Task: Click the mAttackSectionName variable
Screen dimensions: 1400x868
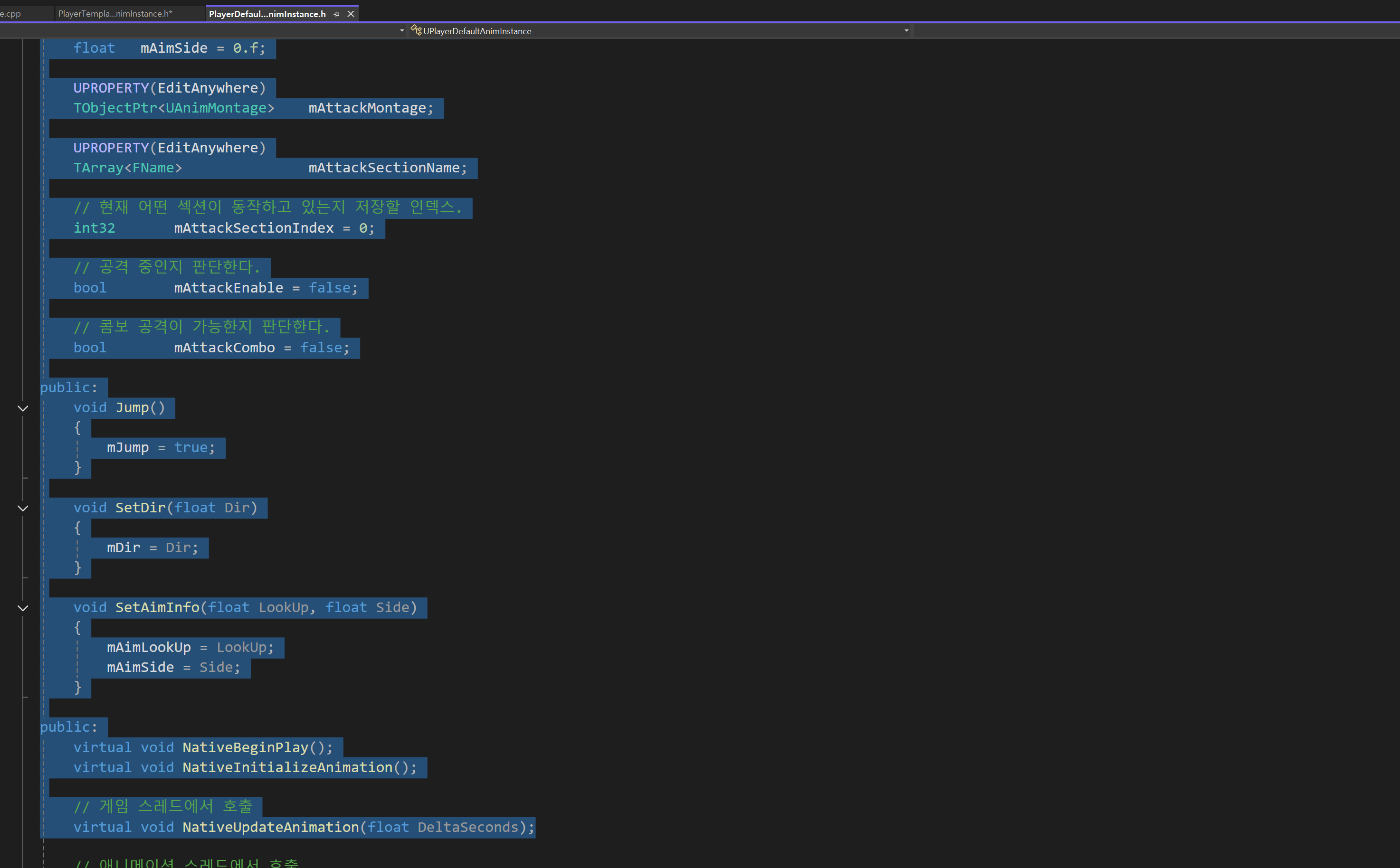Action: (383, 168)
